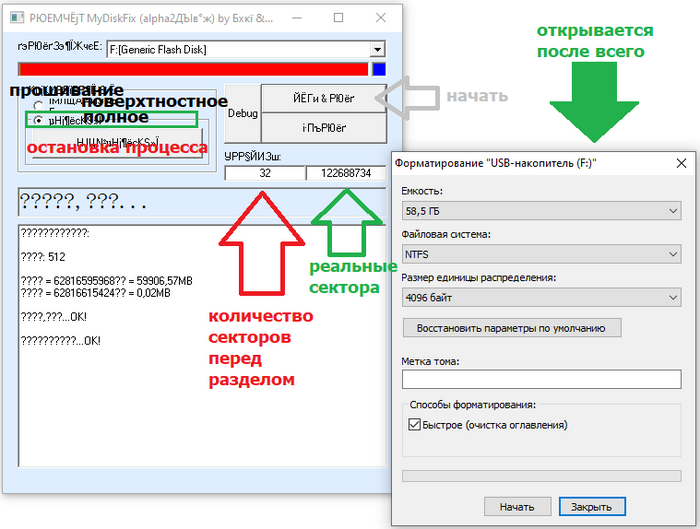Click the Debug button in MyDiskFix
Screen dimensions: 700x529
242,113
